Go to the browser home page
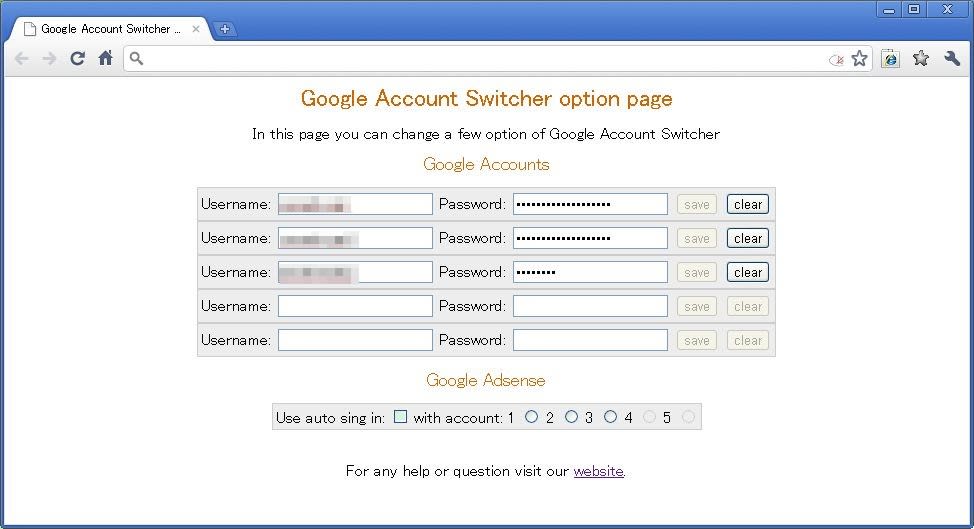This screenshot has width=974, height=529. [x=105, y=59]
